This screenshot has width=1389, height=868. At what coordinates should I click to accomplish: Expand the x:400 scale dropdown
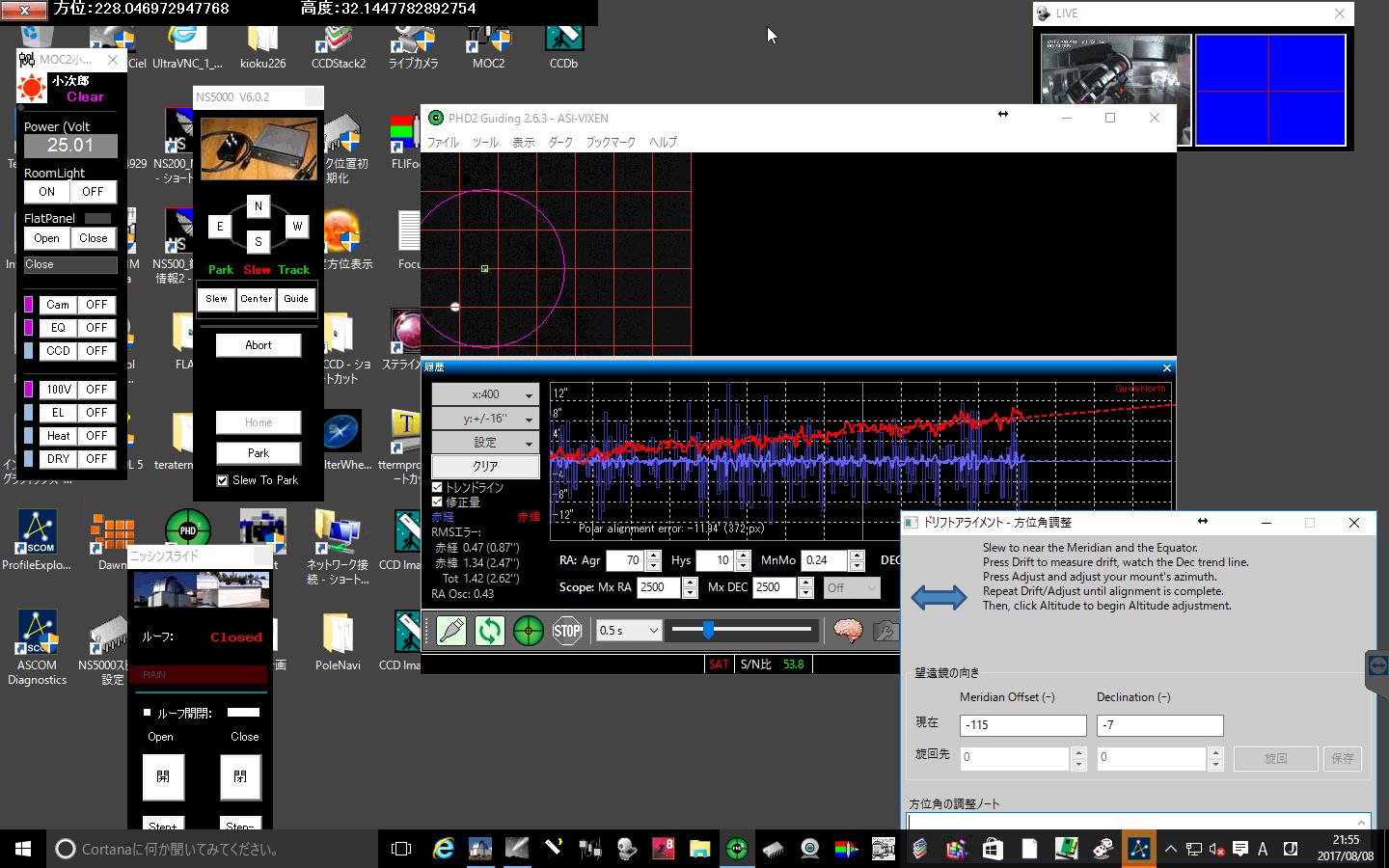pos(485,394)
